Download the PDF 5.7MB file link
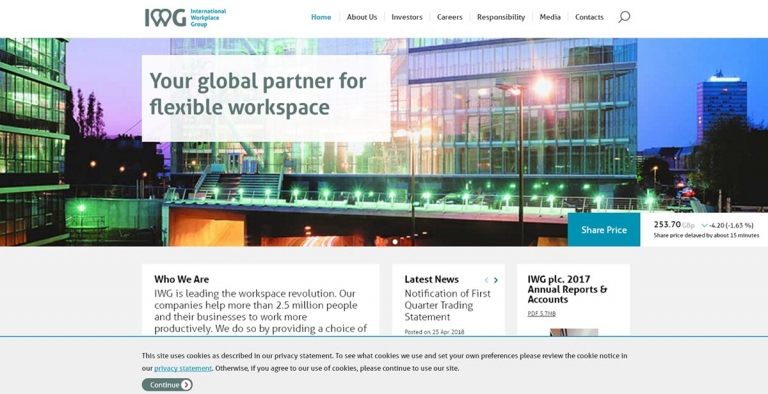This screenshot has width=768, height=394. click(541, 314)
